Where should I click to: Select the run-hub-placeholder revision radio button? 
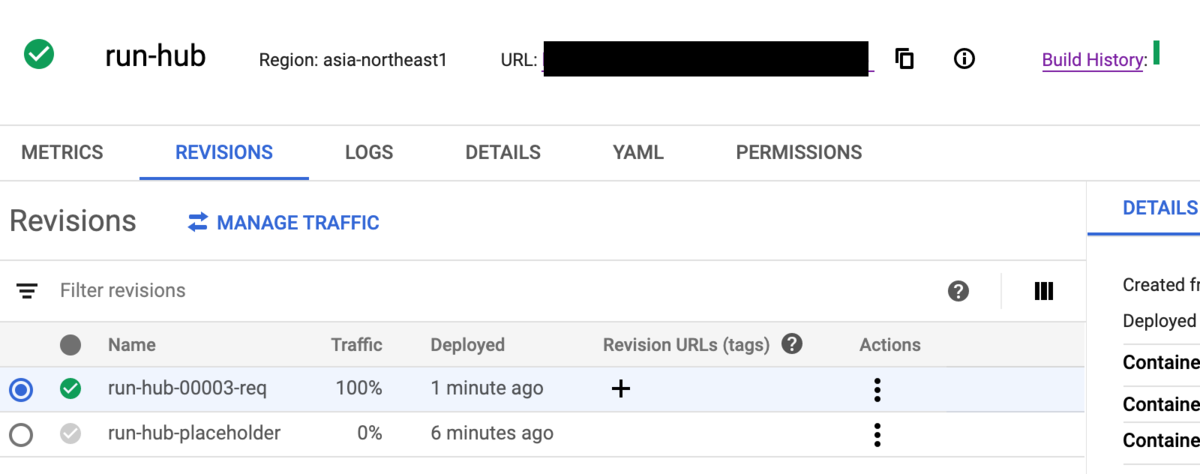(x=21, y=434)
